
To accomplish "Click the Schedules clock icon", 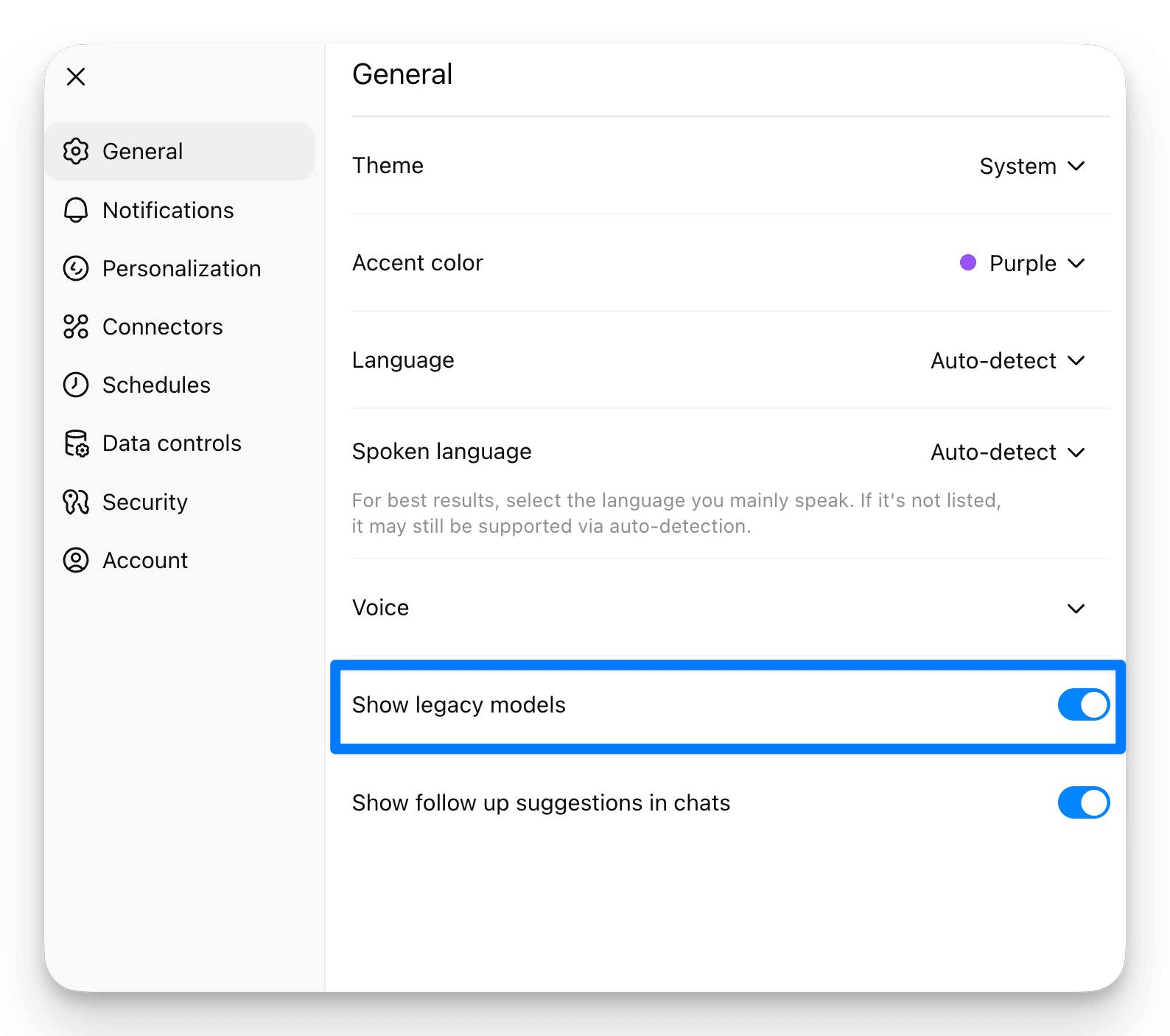I will (x=76, y=385).
